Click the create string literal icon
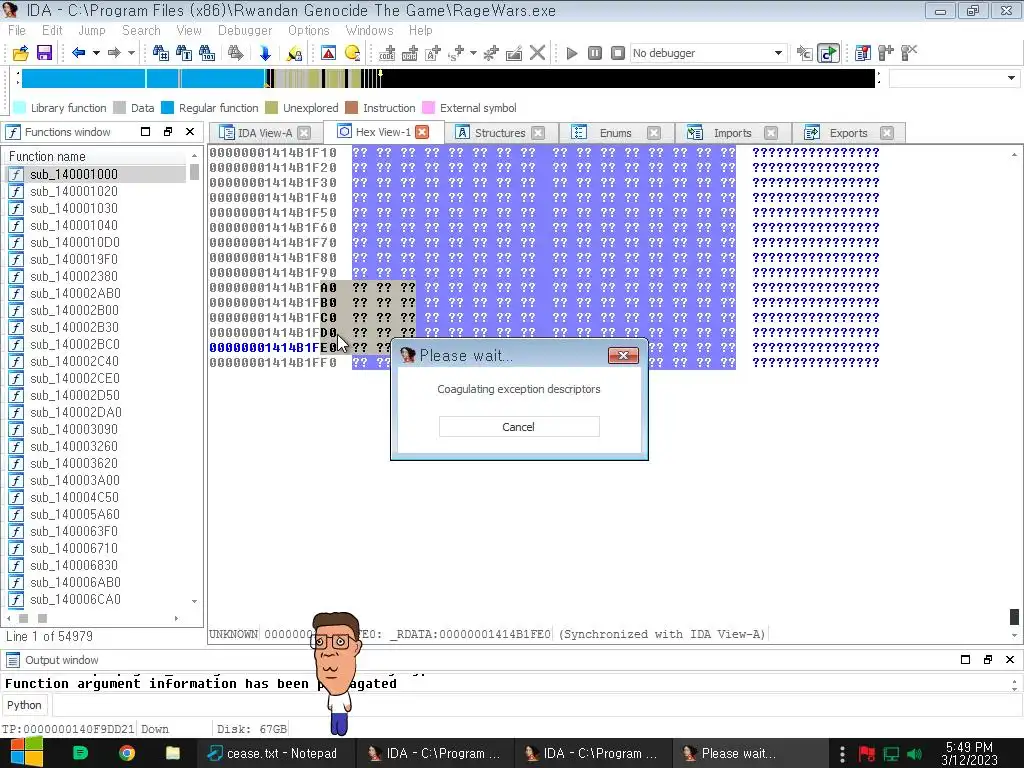Viewport: 1024px width, 768px height. click(x=432, y=53)
